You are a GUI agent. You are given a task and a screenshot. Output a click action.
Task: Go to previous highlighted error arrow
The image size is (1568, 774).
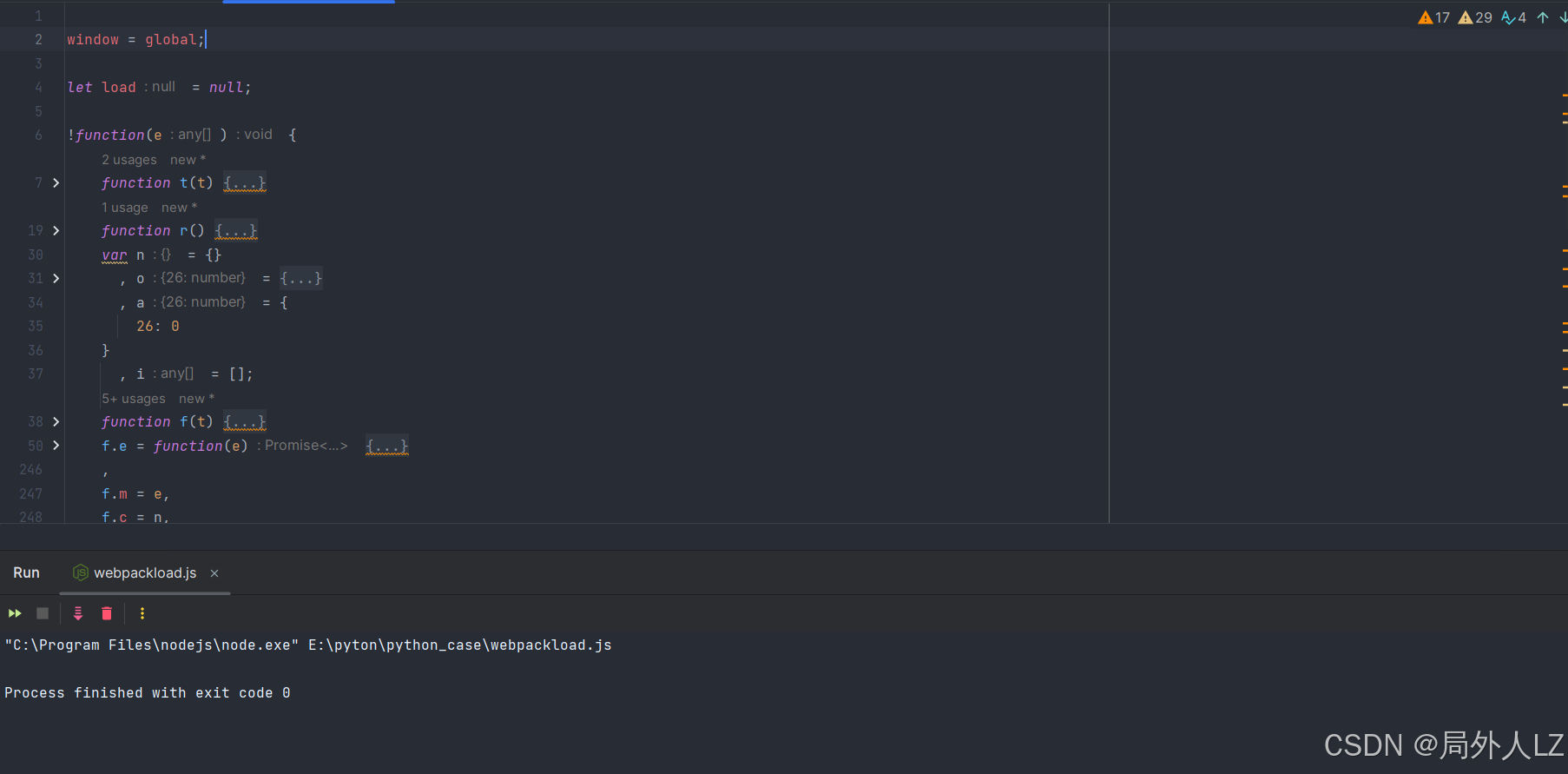(1543, 17)
